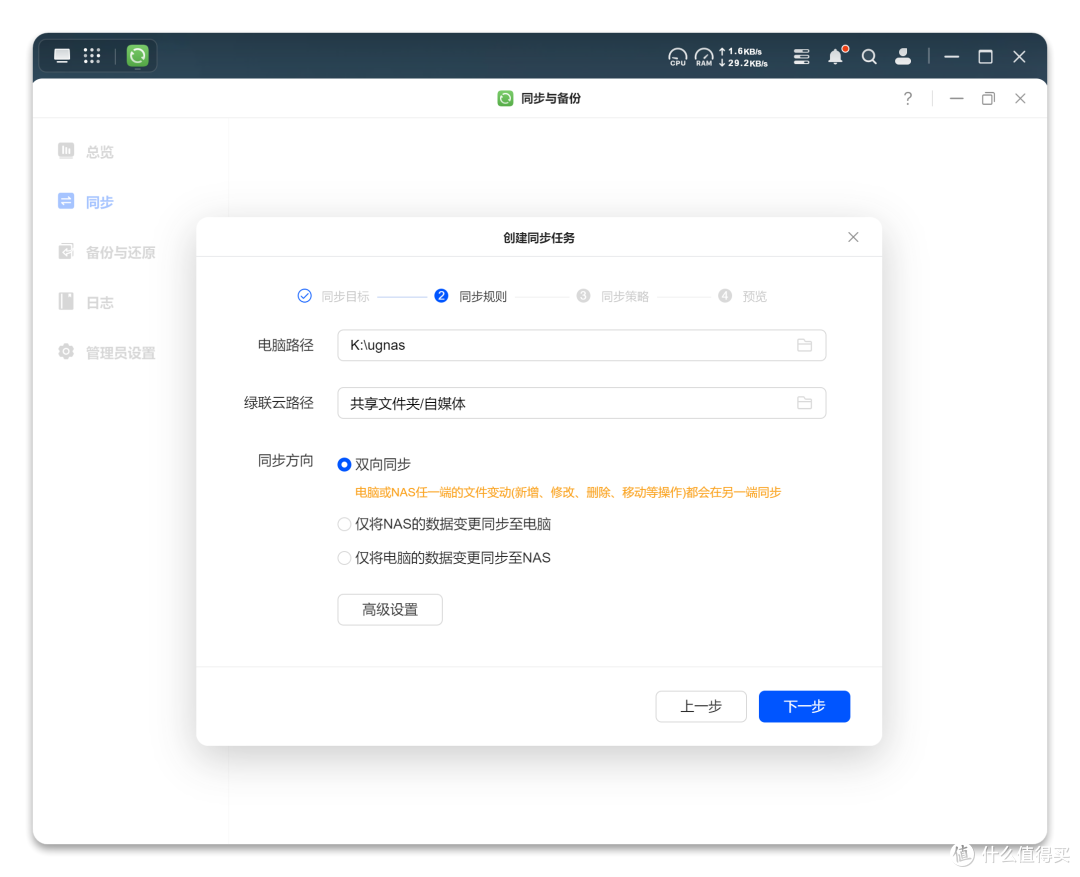Open 管理员设置 in the sidebar
Viewport: 1080px width, 877px height.
[107, 352]
